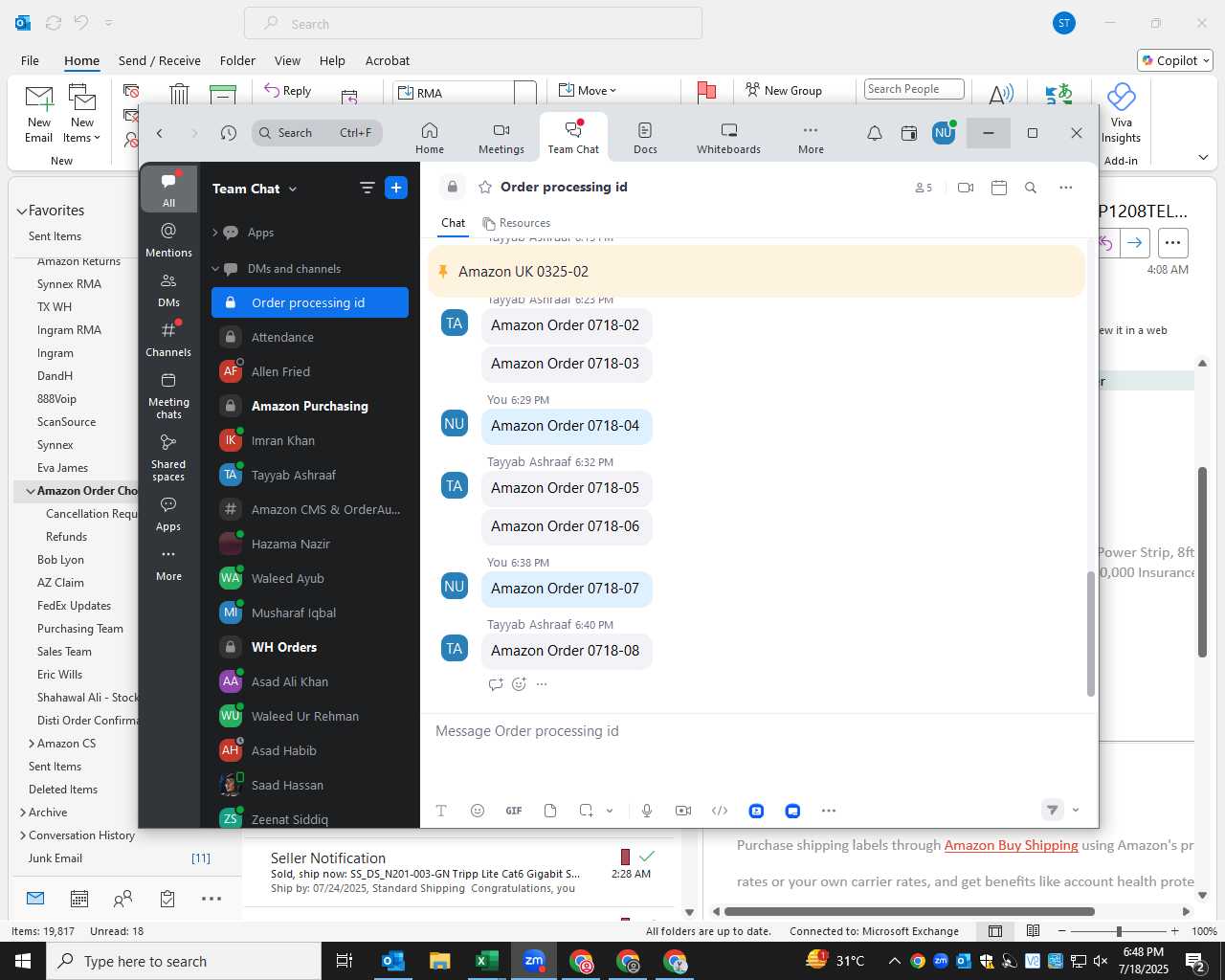Image resolution: width=1225 pixels, height=980 pixels.
Task: Create new chat with plus button
Action: click(396, 188)
